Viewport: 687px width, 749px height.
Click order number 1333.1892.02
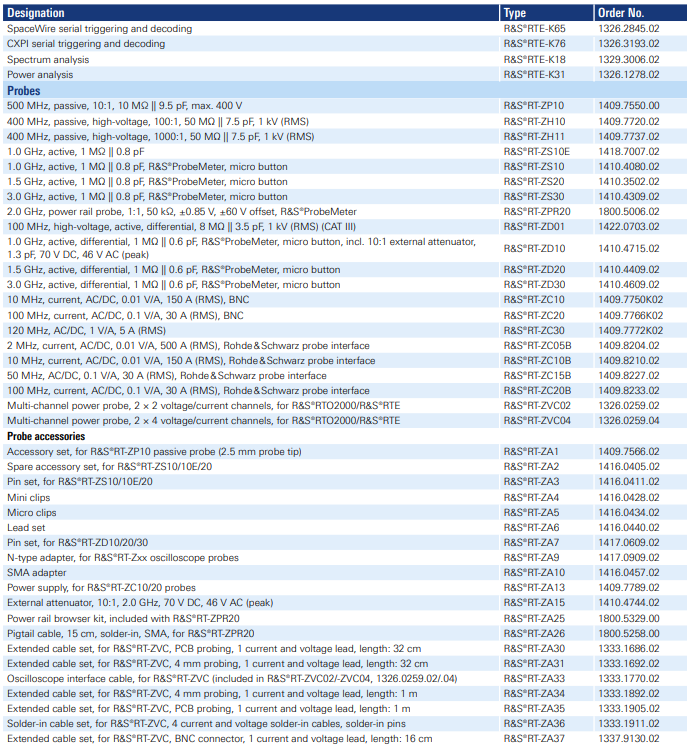629,694
